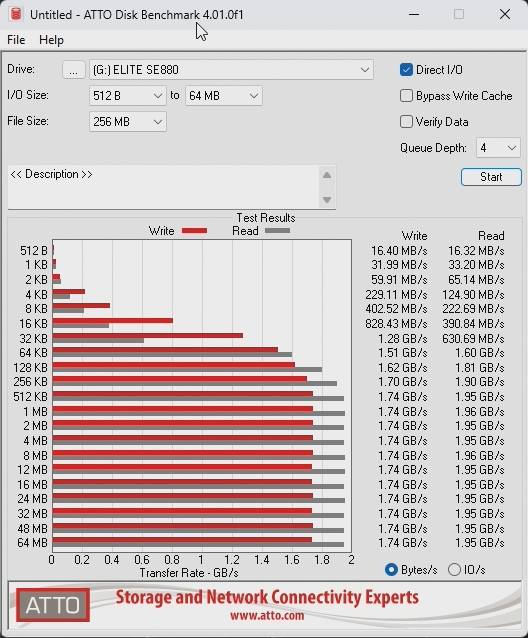
Task: Expand the File Size 256 MB dropdown
Action: (128, 122)
